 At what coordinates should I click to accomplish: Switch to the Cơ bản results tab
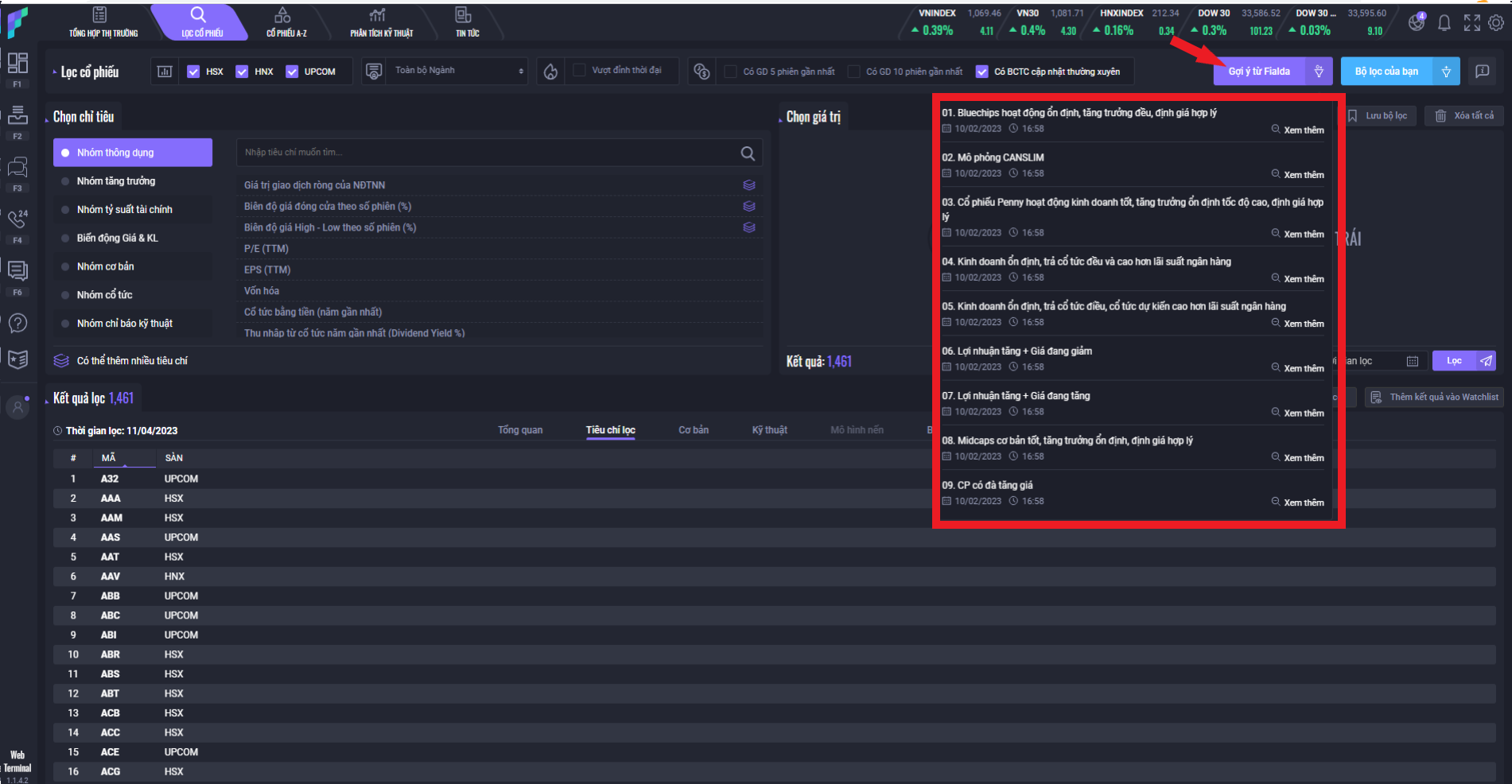[x=693, y=430]
